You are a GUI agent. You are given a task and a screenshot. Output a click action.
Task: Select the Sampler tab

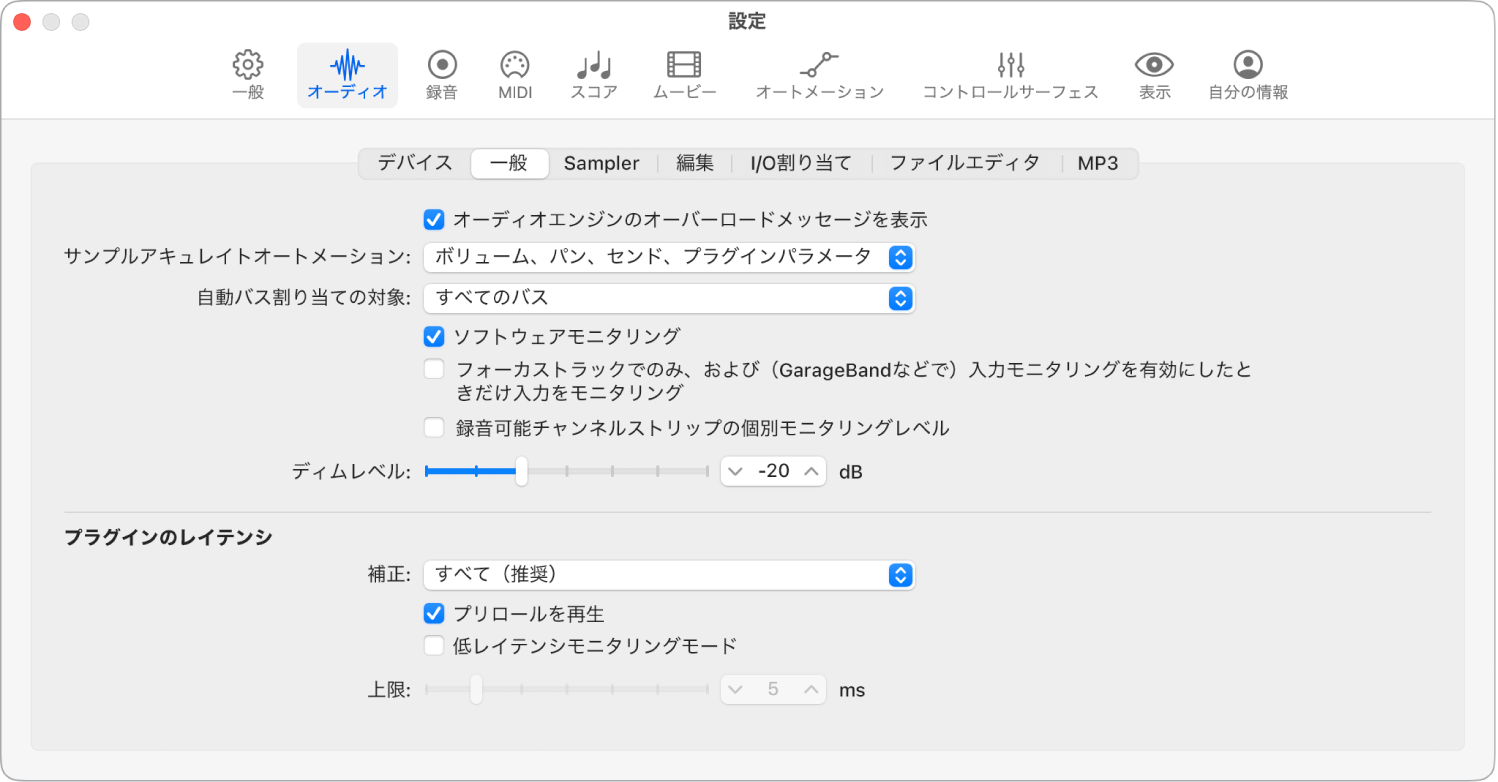tap(601, 163)
